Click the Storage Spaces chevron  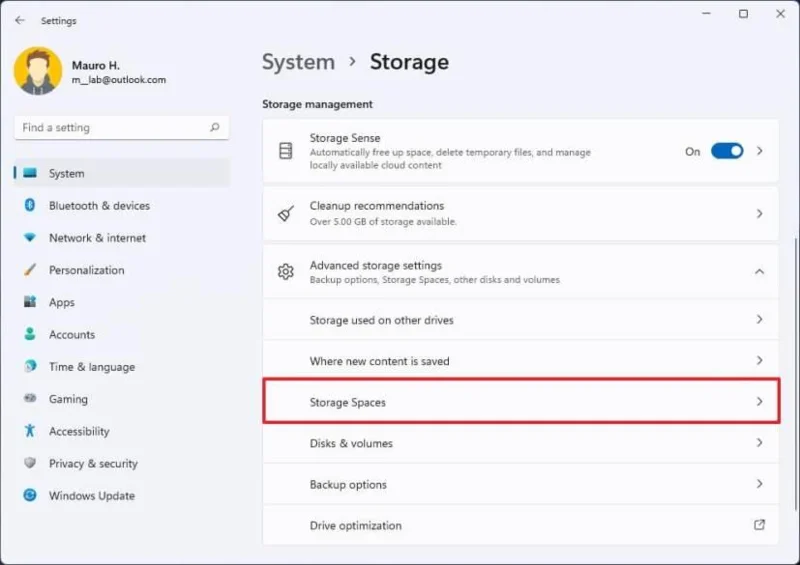point(760,402)
